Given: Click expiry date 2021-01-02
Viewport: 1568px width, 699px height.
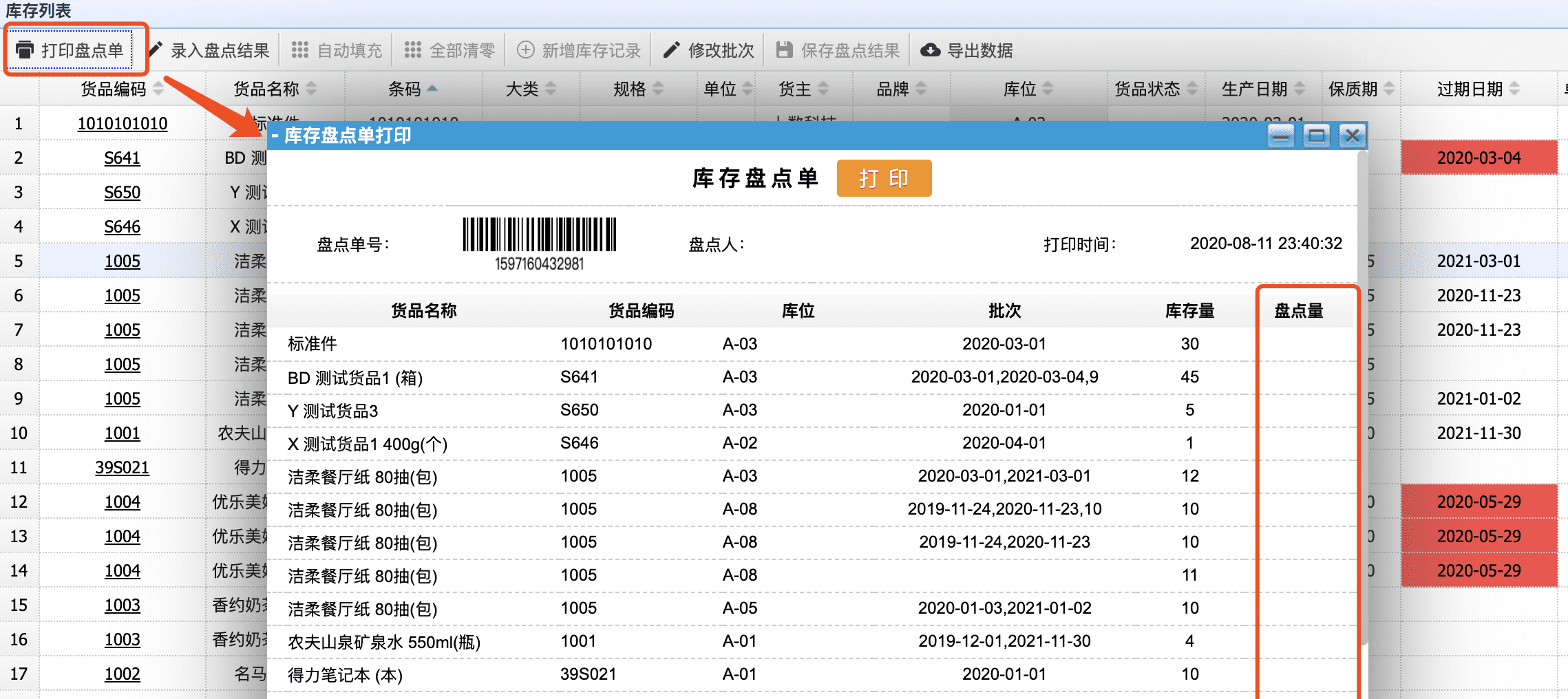Looking at the screenshot, I should click(x=1479, y=399).
